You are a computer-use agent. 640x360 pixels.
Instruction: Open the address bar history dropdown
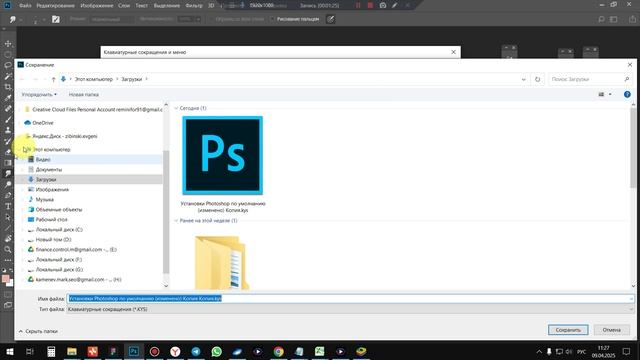point(524,80)
